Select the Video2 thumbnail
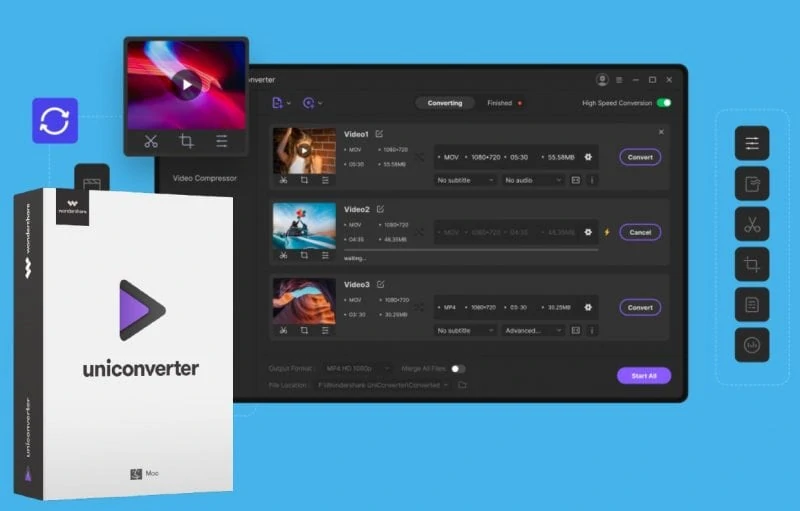This screenshot has width=800, height=511. tap(304, 226)
